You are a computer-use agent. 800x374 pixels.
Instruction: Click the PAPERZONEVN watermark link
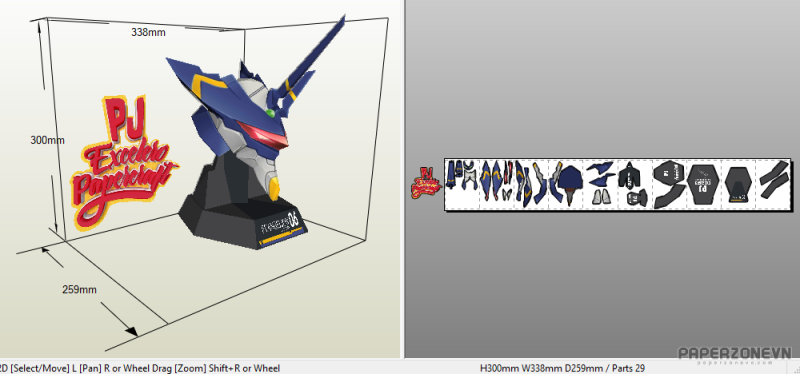click(735, 354)
